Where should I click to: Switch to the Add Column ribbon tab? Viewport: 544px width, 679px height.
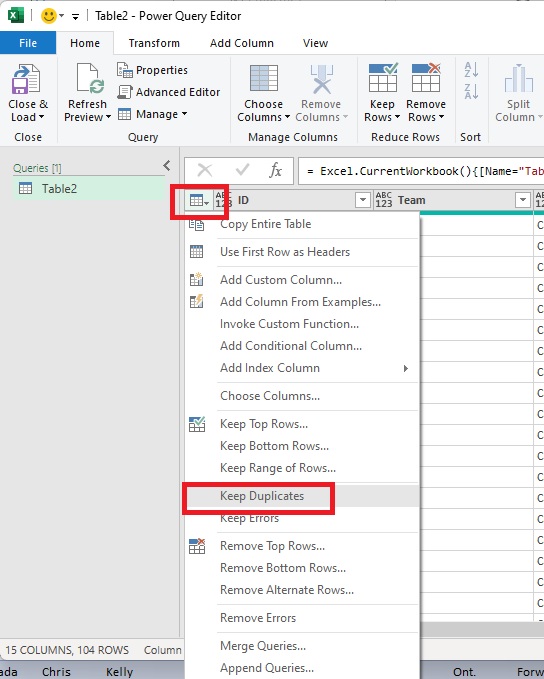pos(242,43)
